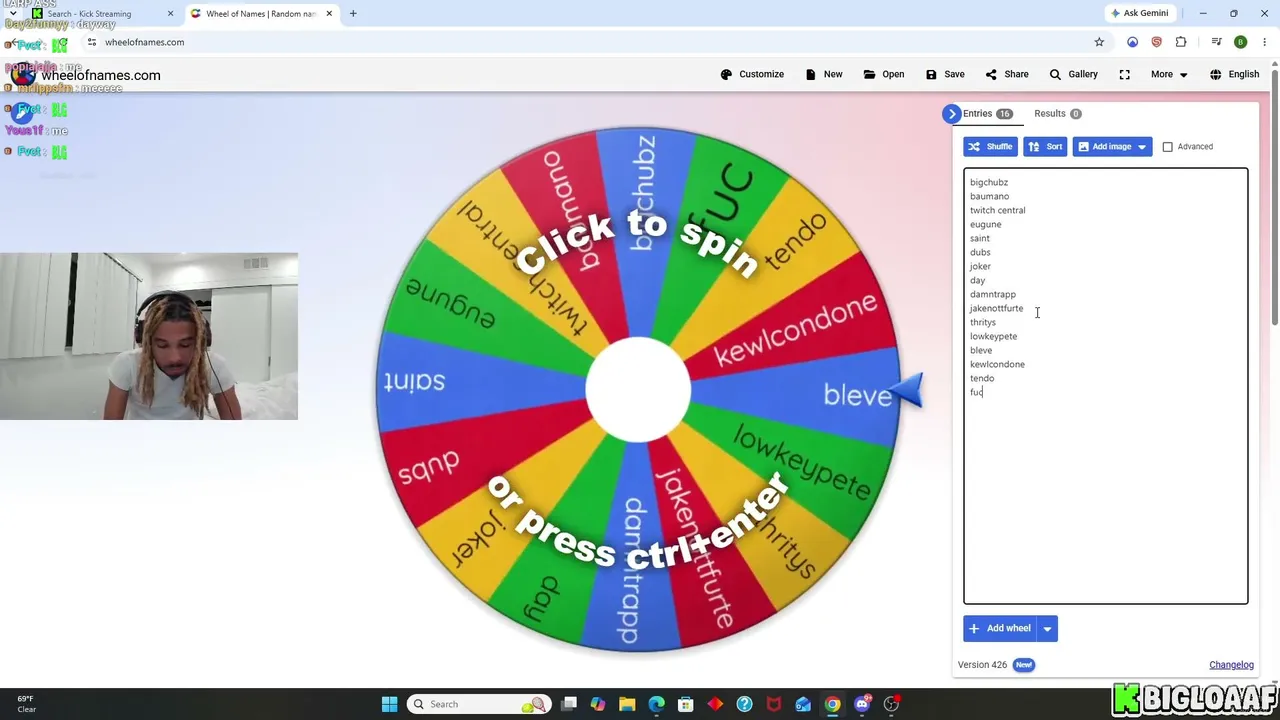Close the Wheel of Names tab
Viewport: 1280px width, 720px height.
329,14
